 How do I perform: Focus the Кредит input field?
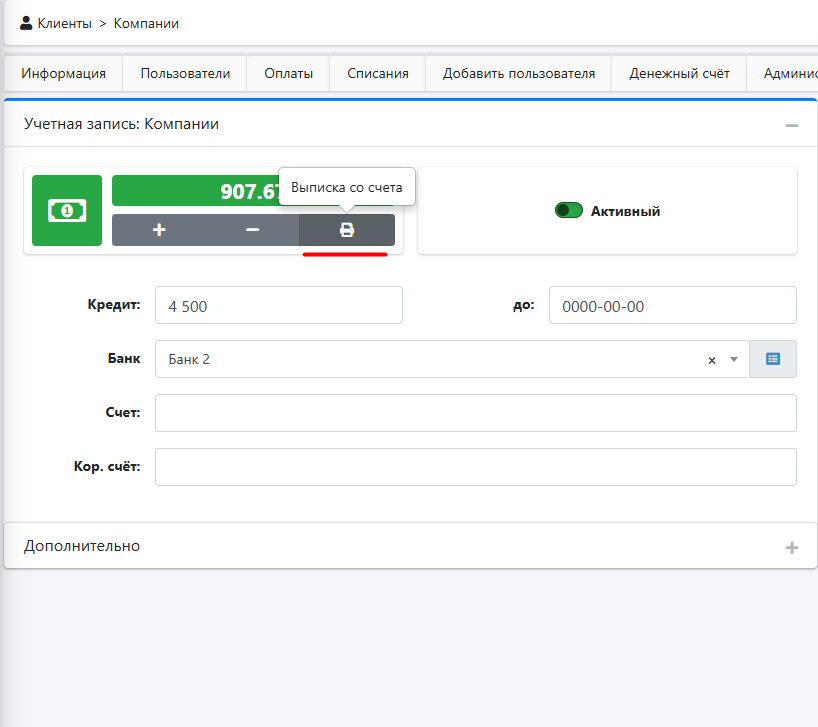click(x=279, y=305)
